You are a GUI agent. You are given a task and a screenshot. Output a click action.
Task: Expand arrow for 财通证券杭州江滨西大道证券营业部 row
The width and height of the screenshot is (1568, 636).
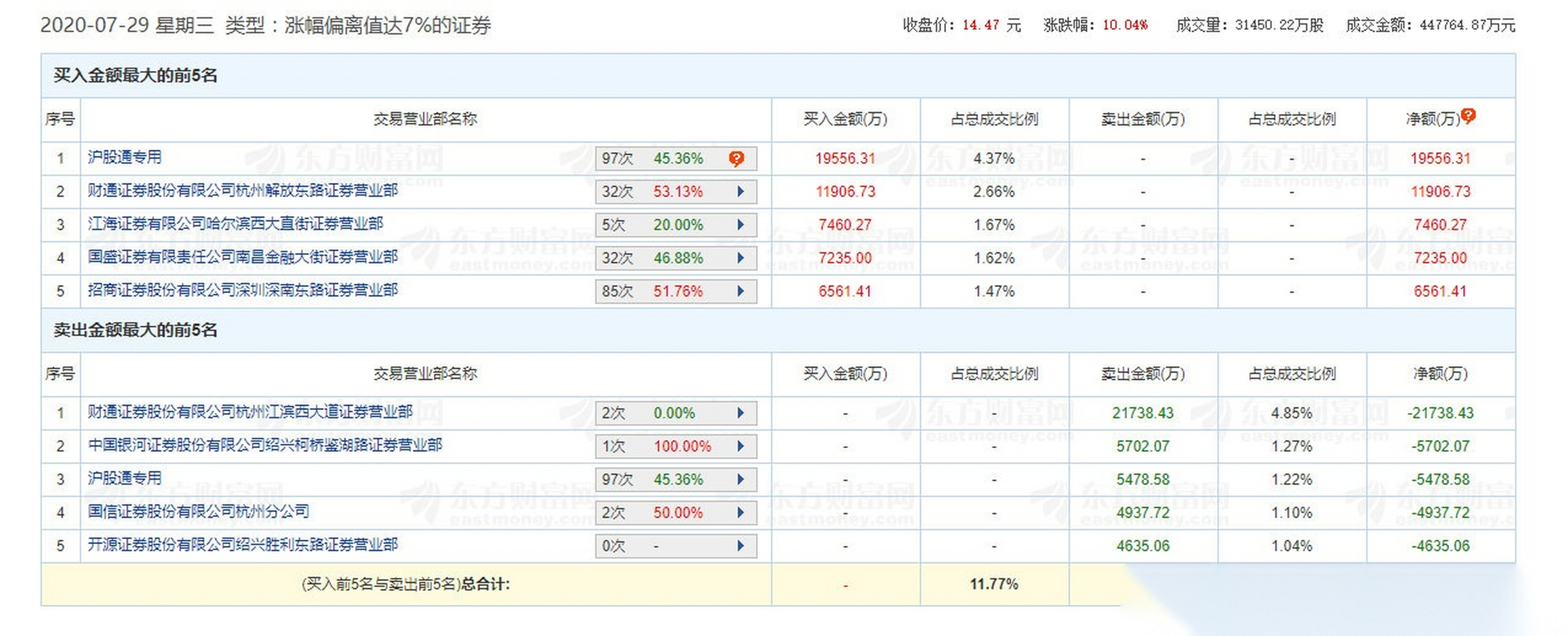[740, 413]
